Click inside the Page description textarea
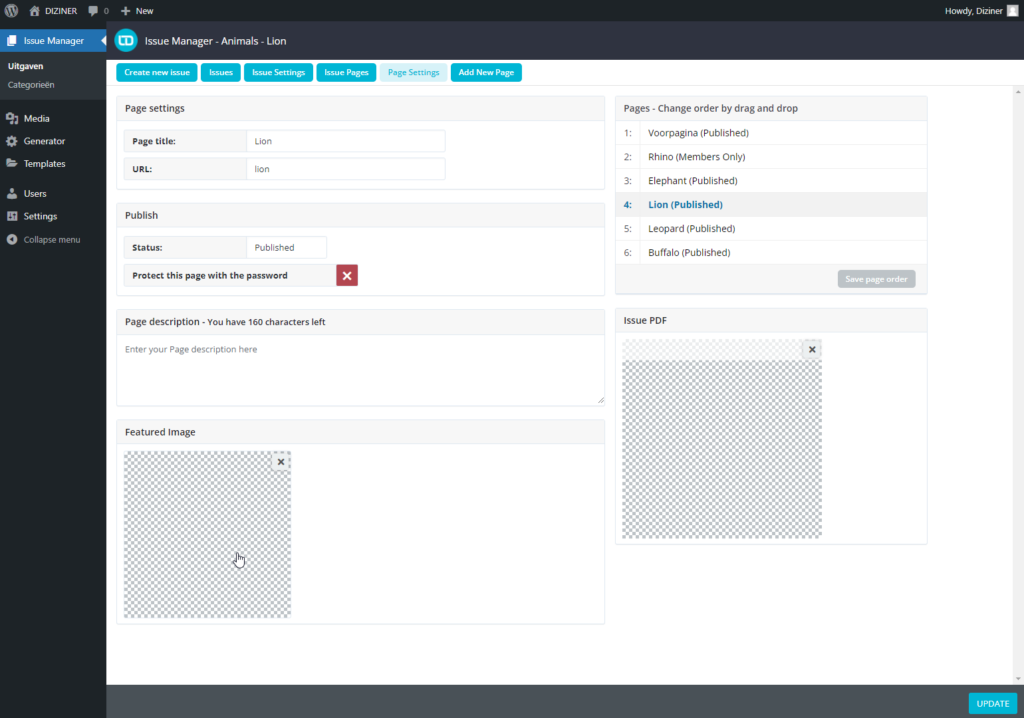 360,370
